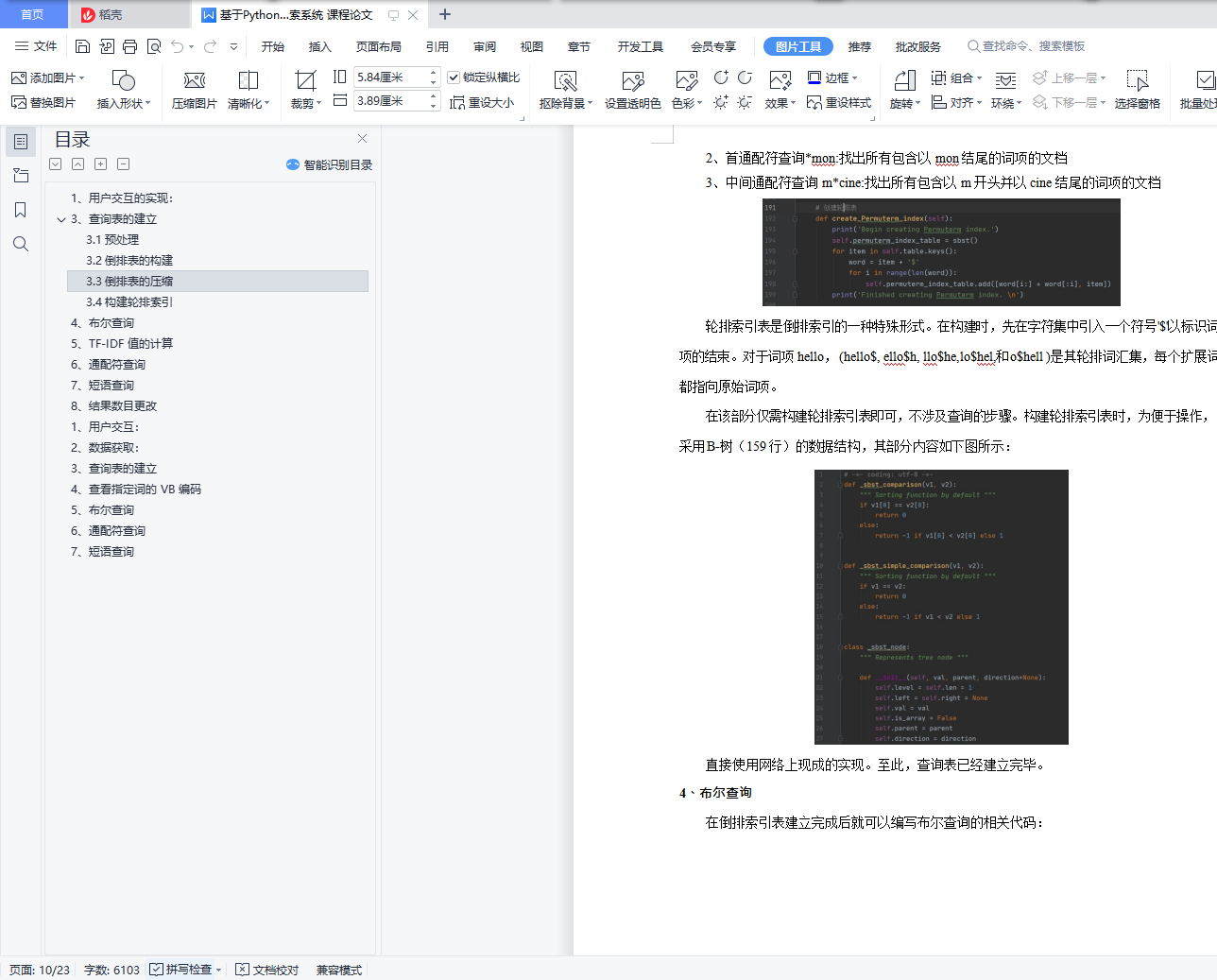Click the command search box 查找命令、搜索模板
Viewport: 1217px width, 980px height.
(1026, 46)
